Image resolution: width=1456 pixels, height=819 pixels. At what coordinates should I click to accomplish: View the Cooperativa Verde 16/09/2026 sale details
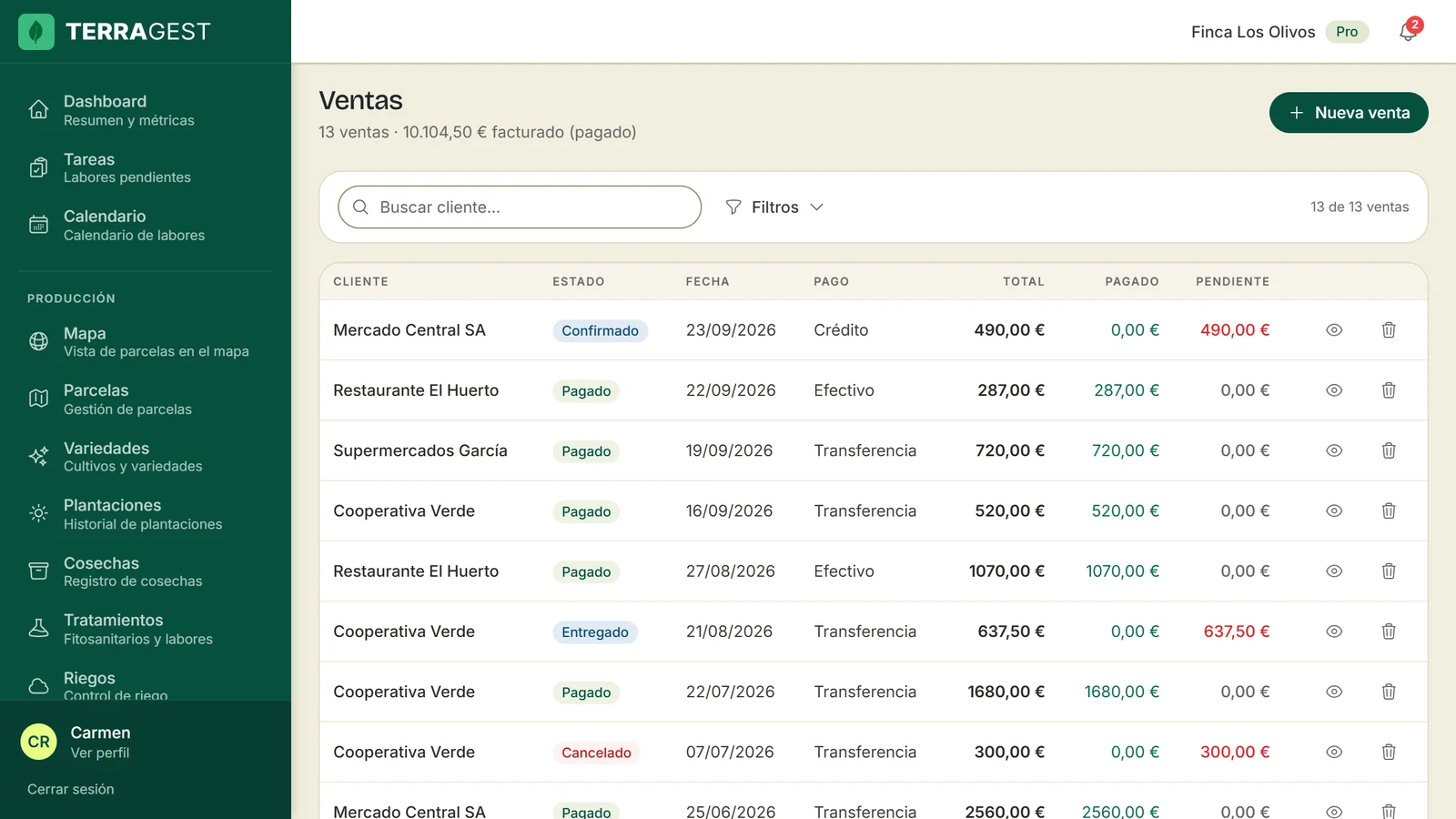coord(1334,511)
